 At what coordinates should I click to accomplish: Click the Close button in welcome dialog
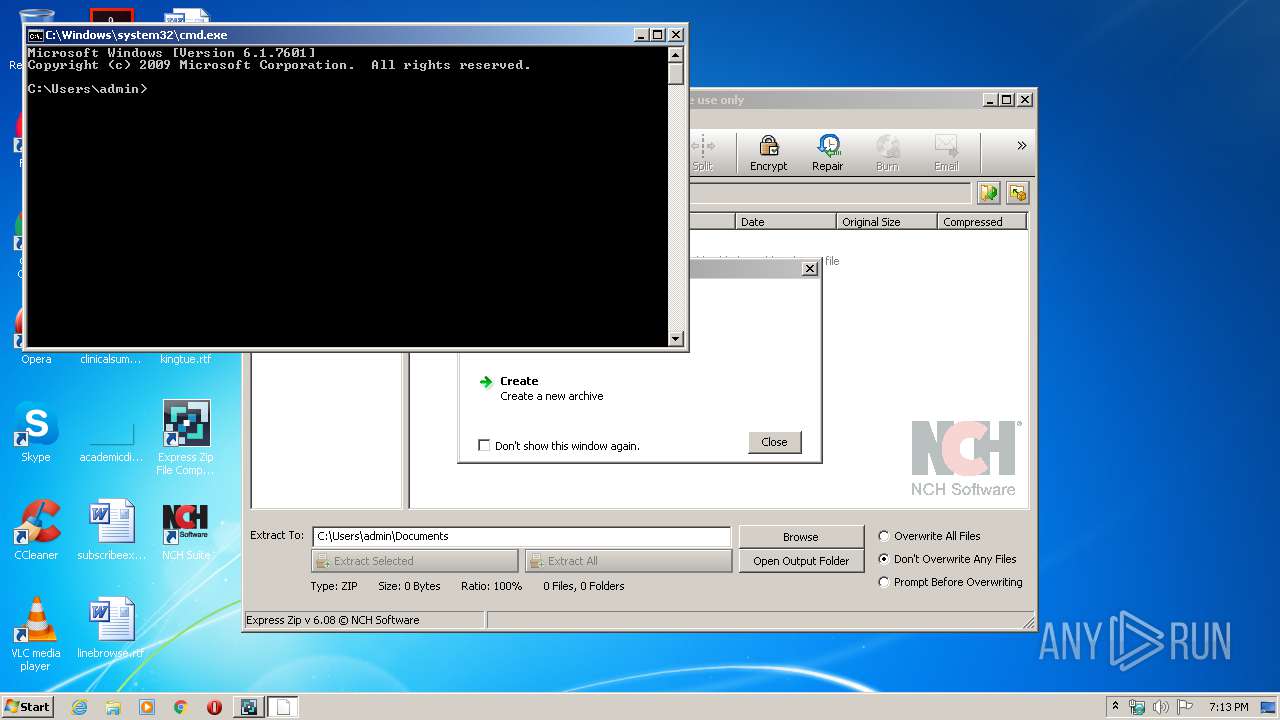pos(774,442)
